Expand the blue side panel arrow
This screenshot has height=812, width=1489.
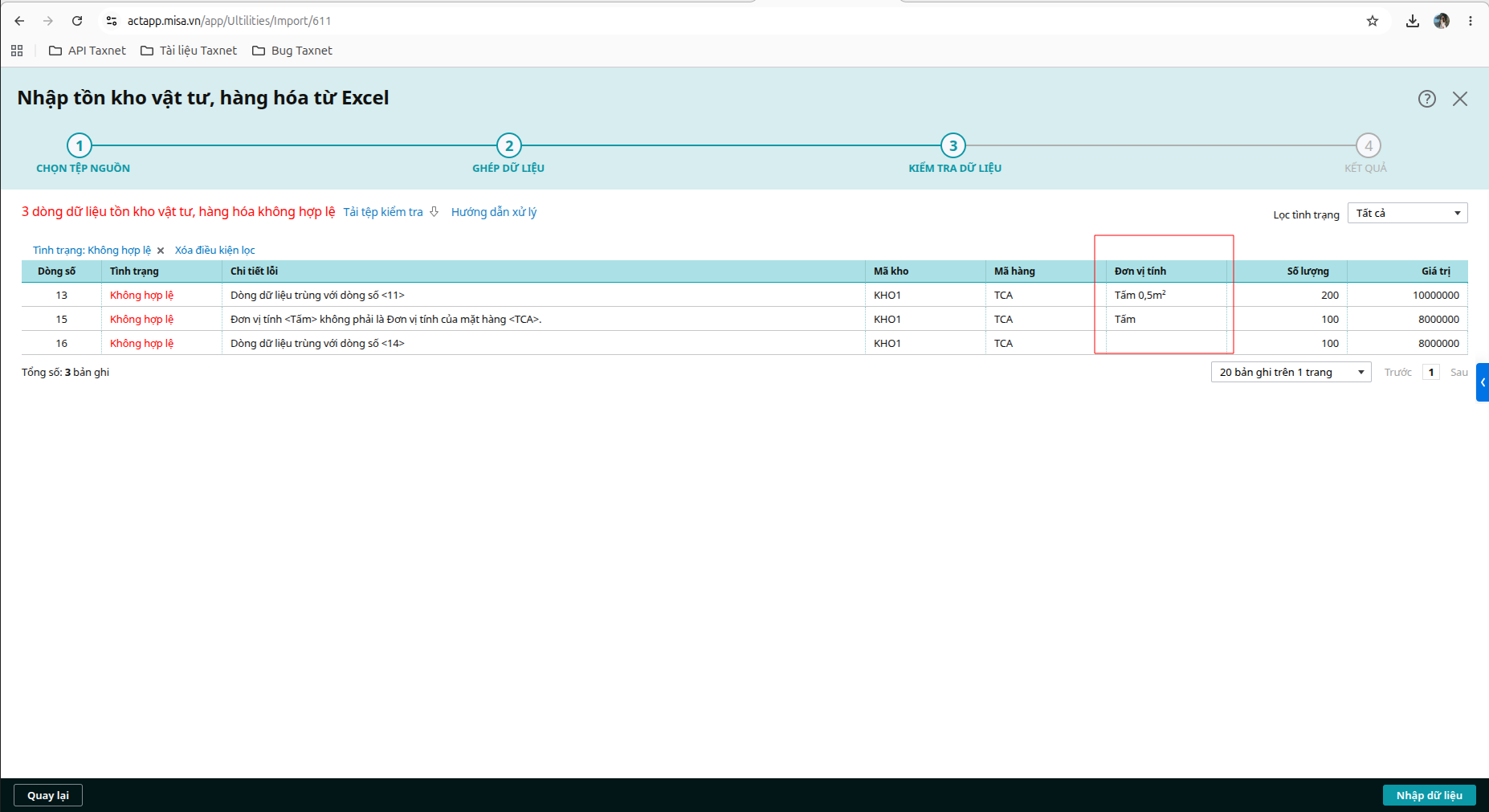point(1483,382)
